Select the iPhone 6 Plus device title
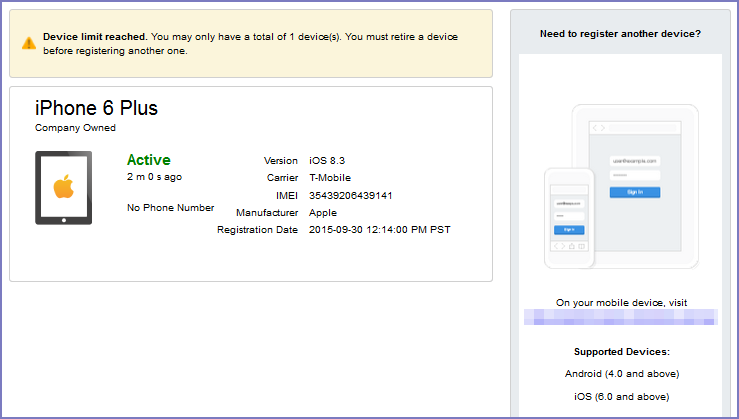Viewport: 739px width, 419px height. point(96,108)
